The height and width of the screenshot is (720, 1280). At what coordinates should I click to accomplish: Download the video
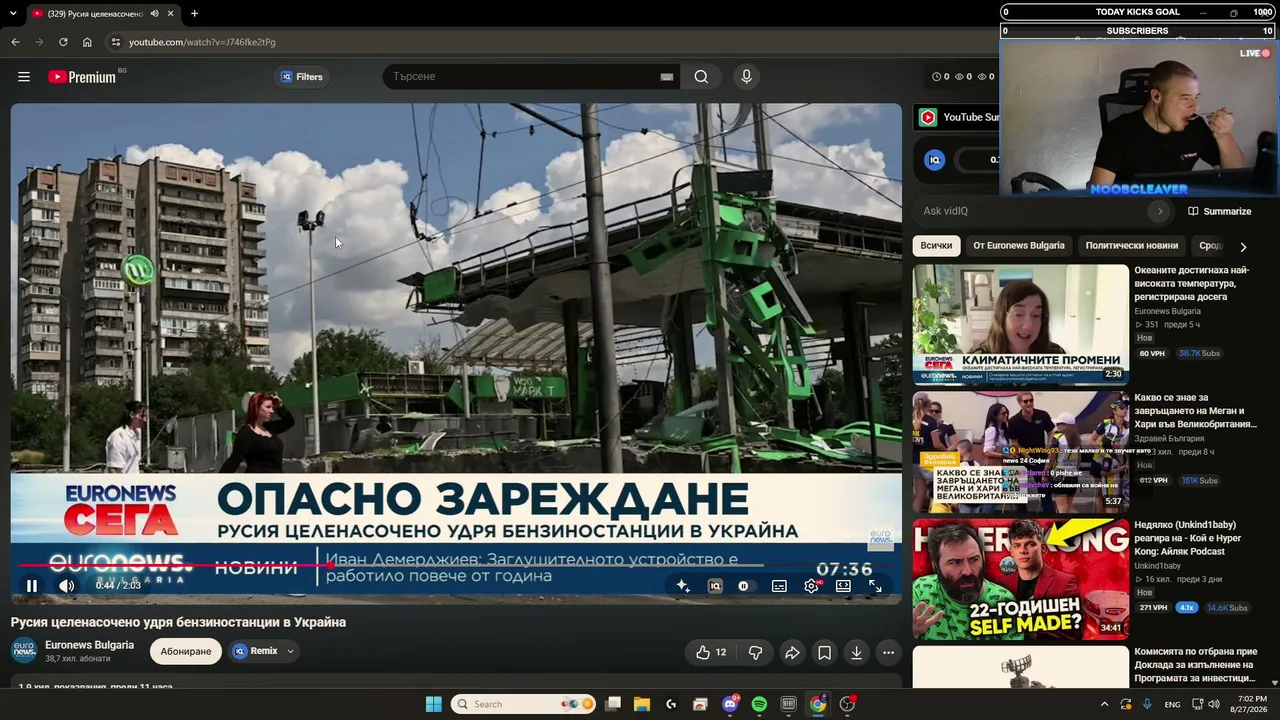click(856, 652)
